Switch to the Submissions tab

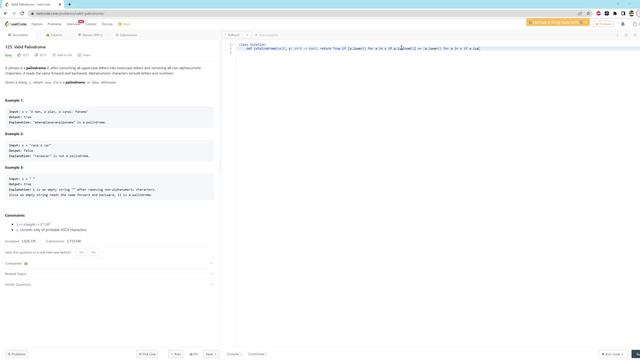127,35
